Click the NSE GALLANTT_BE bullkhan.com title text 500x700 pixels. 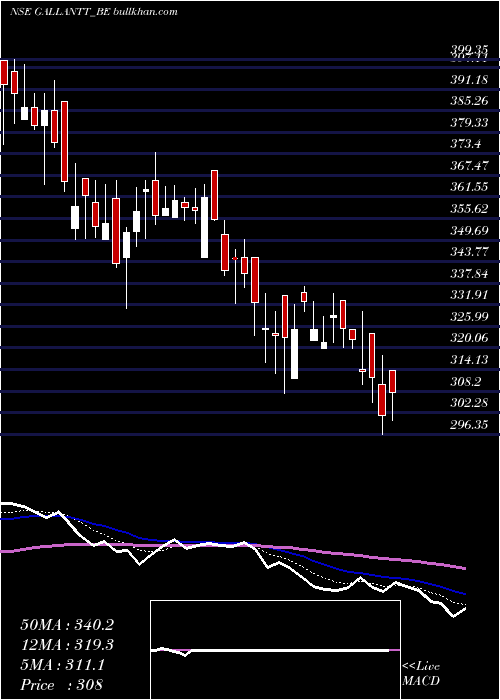(x=94, y=12)
